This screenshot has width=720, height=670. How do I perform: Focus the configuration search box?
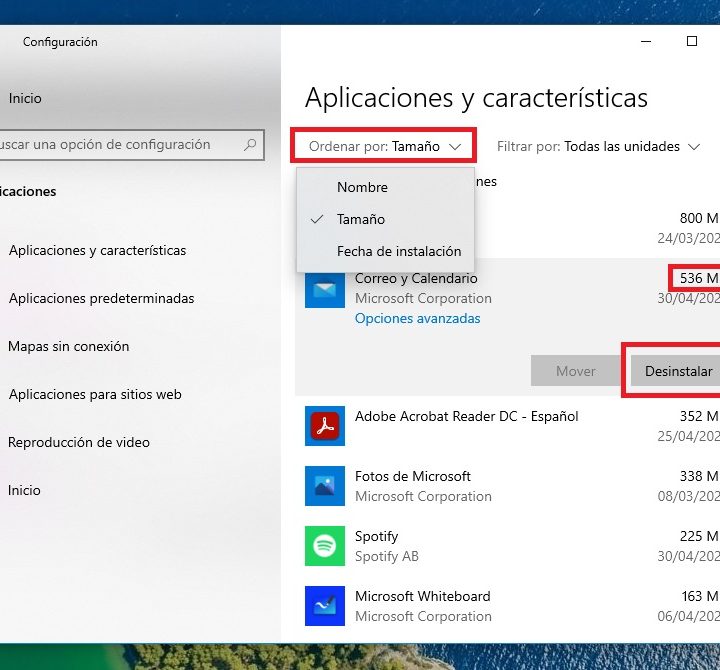point(131,145)
